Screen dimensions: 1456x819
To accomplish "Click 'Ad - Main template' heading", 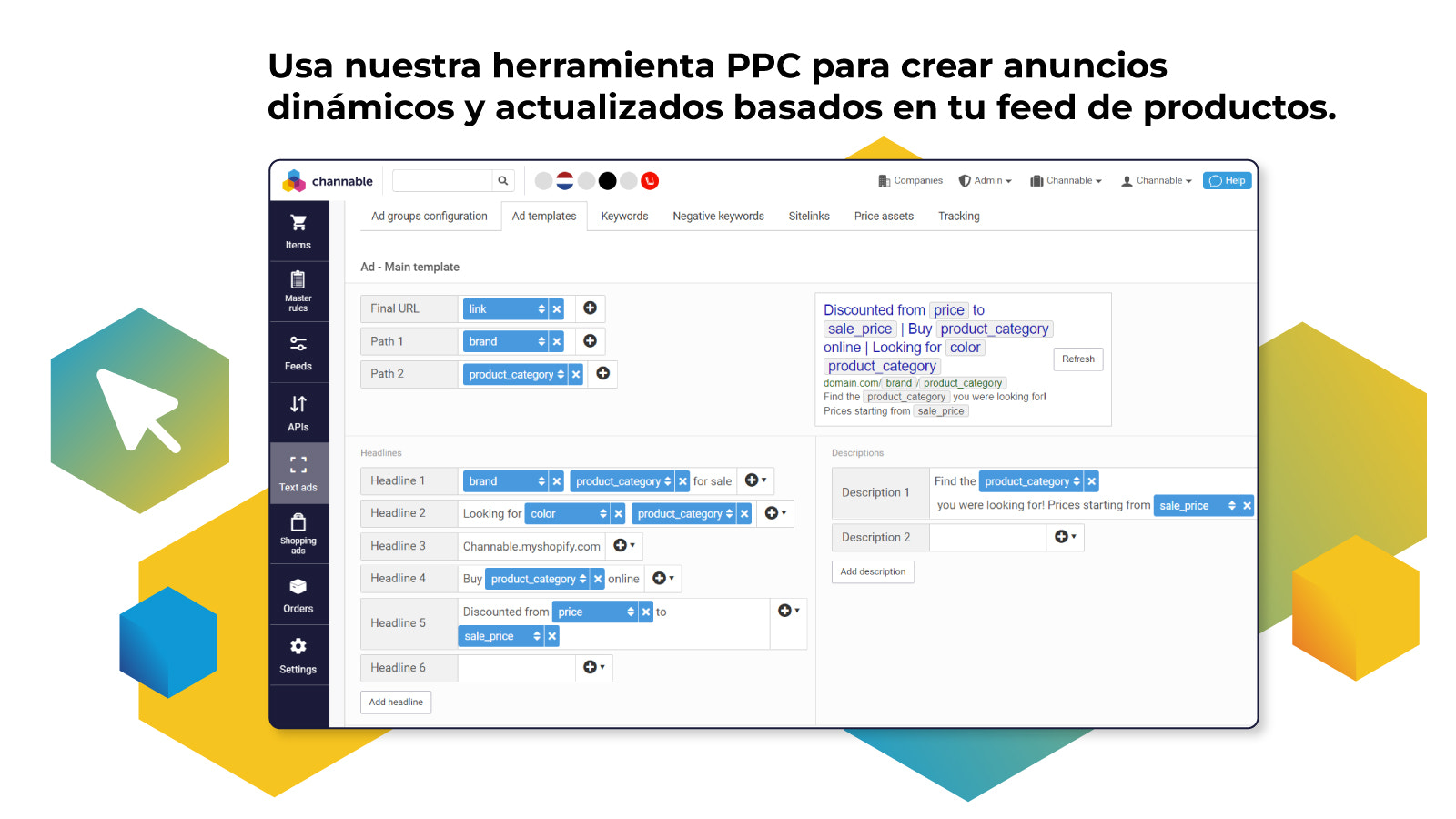I will click(409, 268).
